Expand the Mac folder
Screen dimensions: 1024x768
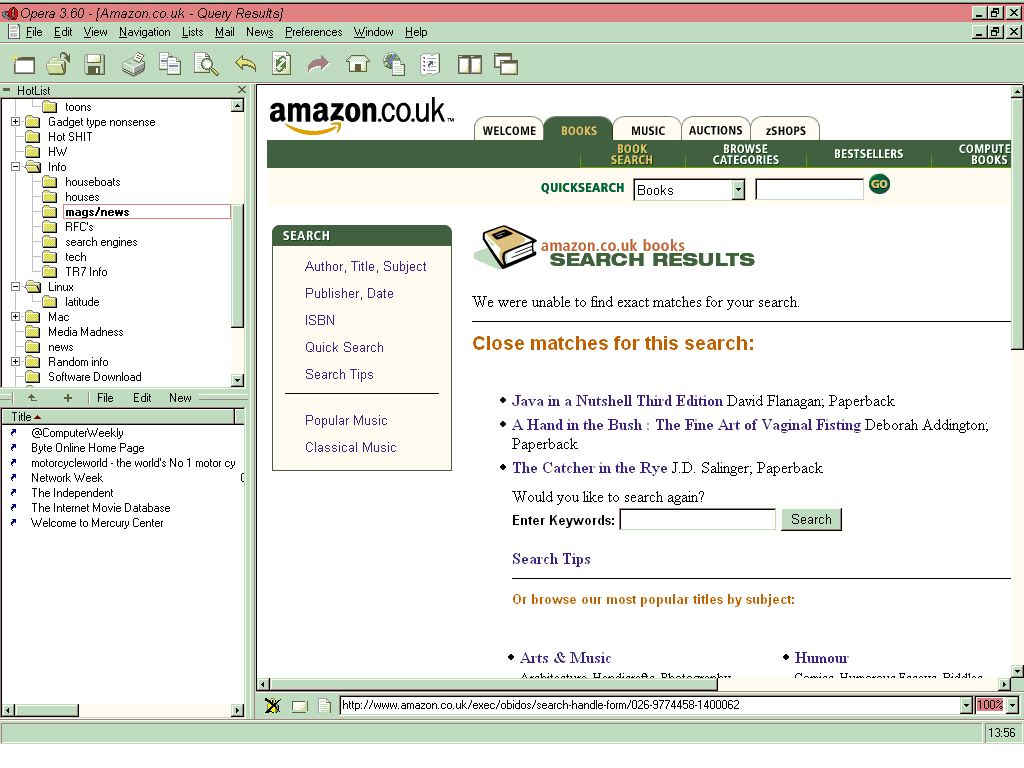[x=16, y=317]
